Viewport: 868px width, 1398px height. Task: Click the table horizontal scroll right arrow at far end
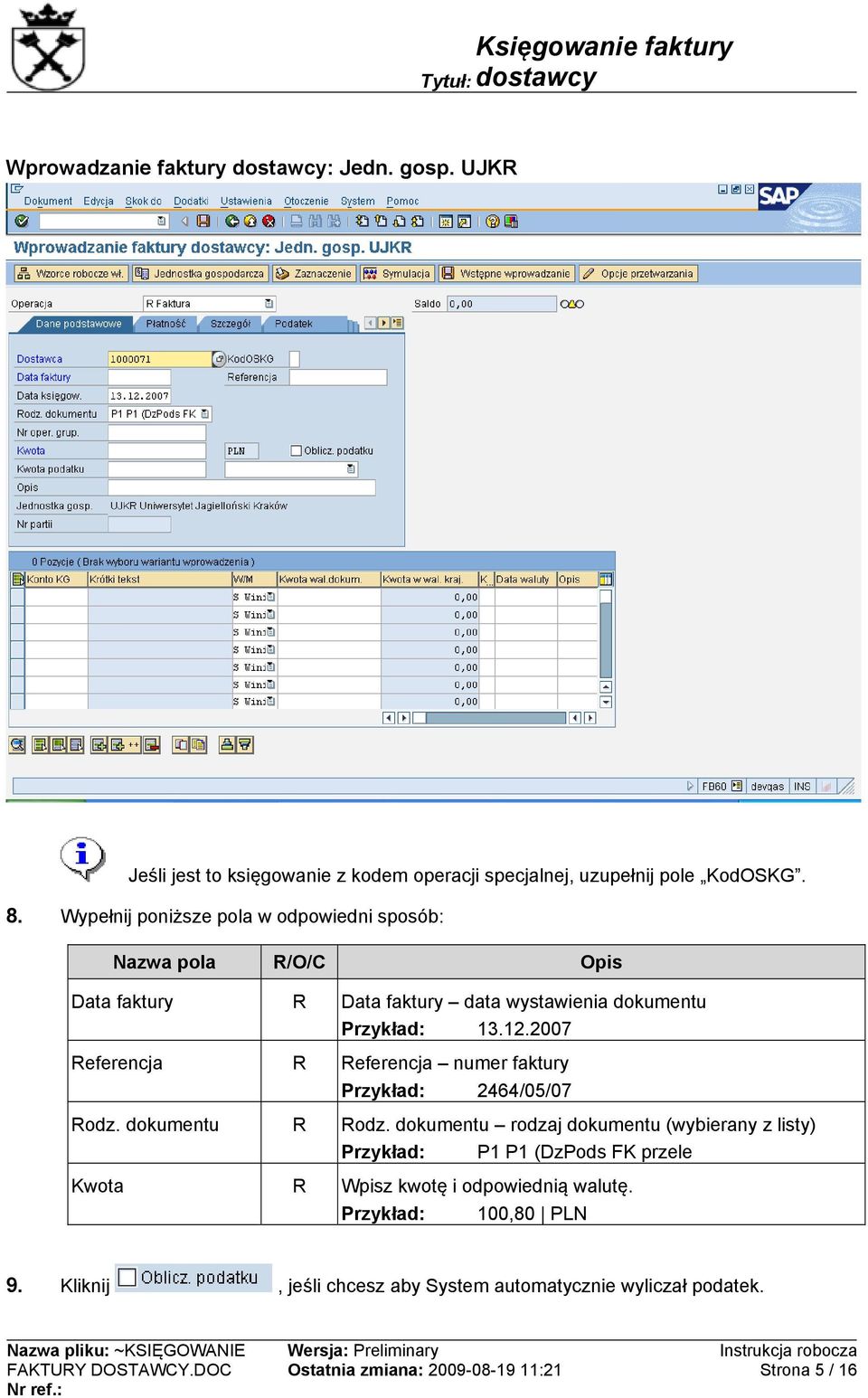(590, 718)
